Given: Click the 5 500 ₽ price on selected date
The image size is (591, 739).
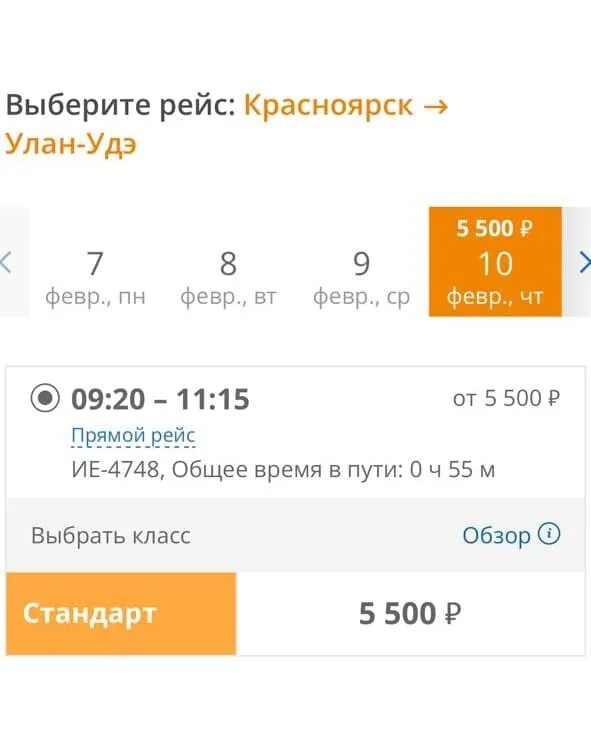Looking at the screenshot, I should [494, 228].
